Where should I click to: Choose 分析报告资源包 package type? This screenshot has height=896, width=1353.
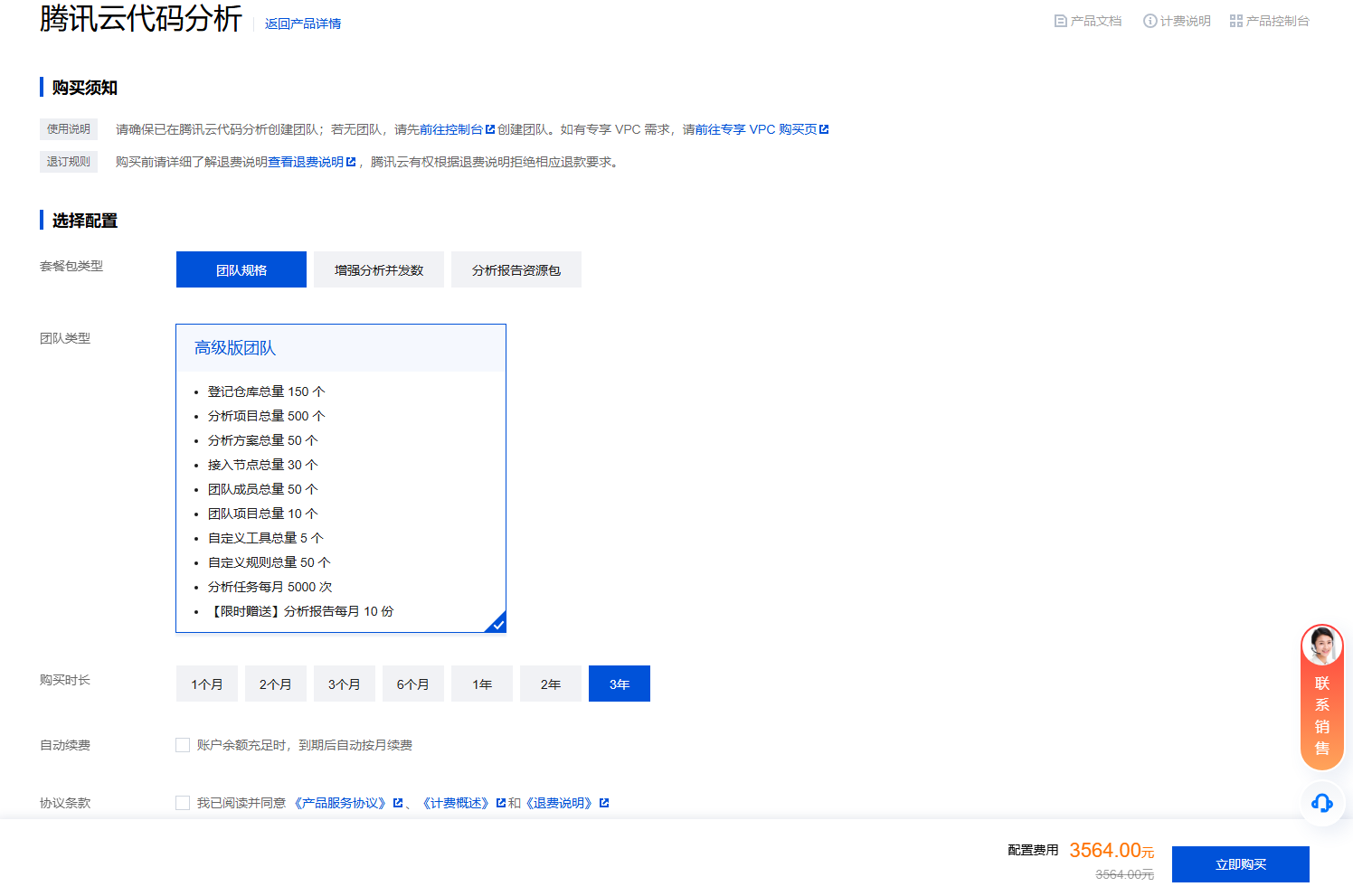[516, 270]
